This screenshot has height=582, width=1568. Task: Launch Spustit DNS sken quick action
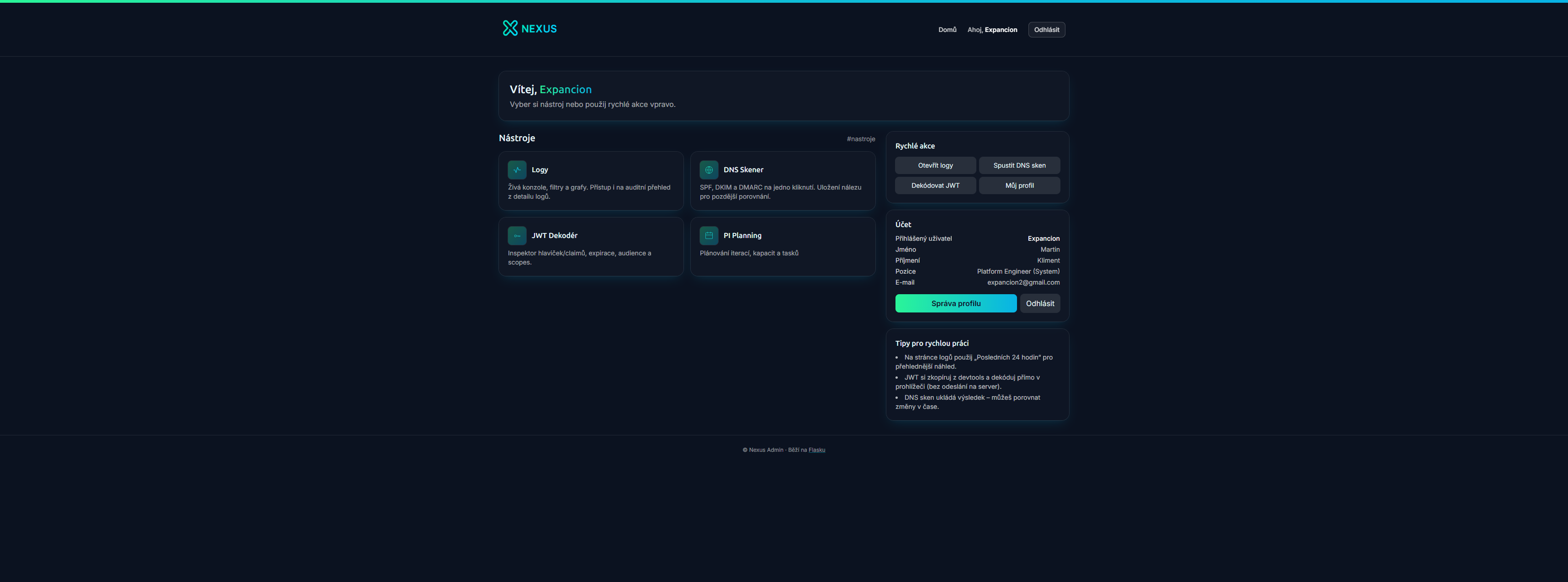click(x=1019, y=165)
